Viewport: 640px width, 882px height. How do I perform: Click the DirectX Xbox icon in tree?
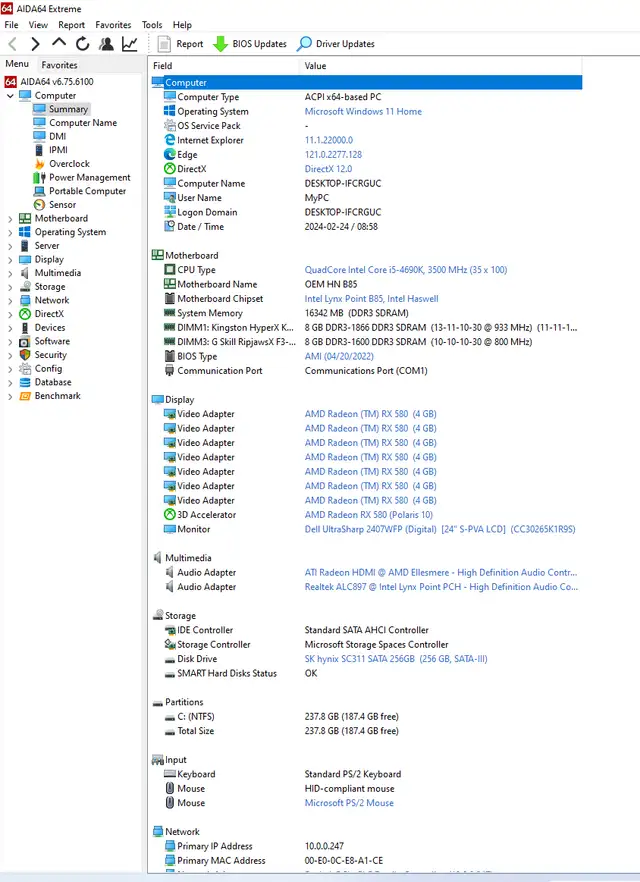point(25,314)
